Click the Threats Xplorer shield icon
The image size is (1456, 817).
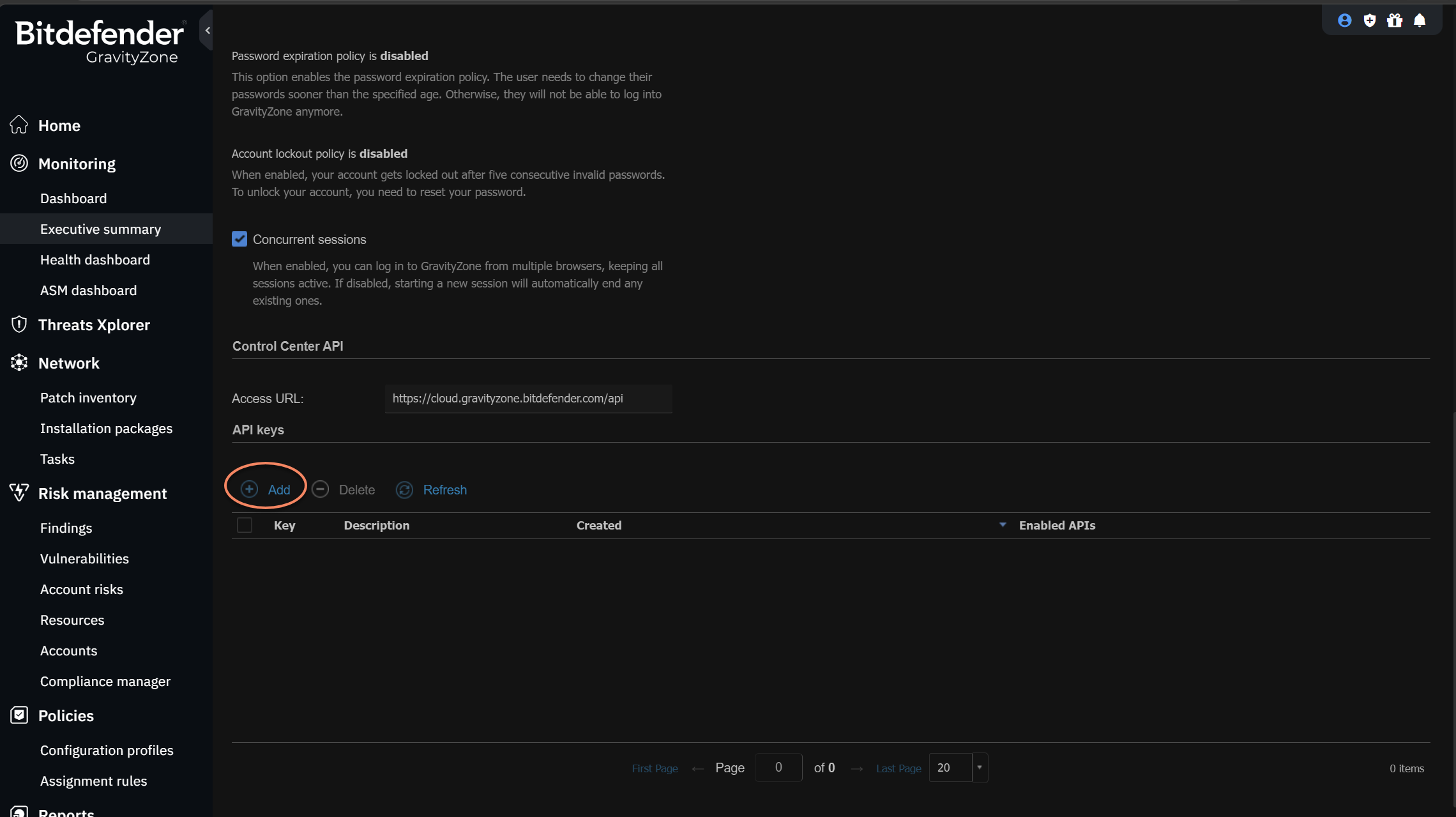(x=19, y=325)
